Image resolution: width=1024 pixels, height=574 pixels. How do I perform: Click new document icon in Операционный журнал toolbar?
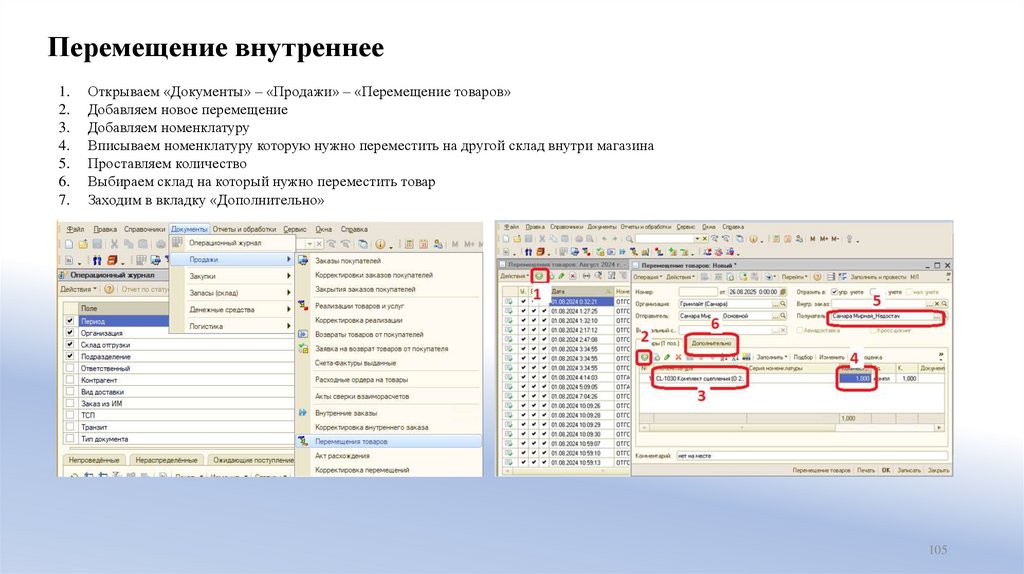pos(69,244)
